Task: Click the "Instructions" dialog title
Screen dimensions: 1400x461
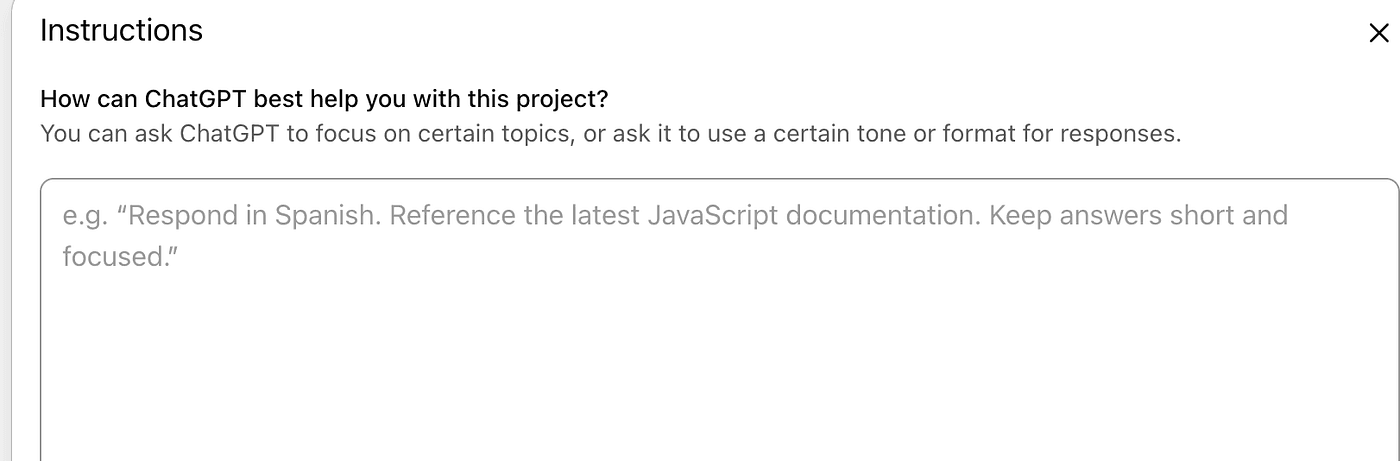Action: 121,31
